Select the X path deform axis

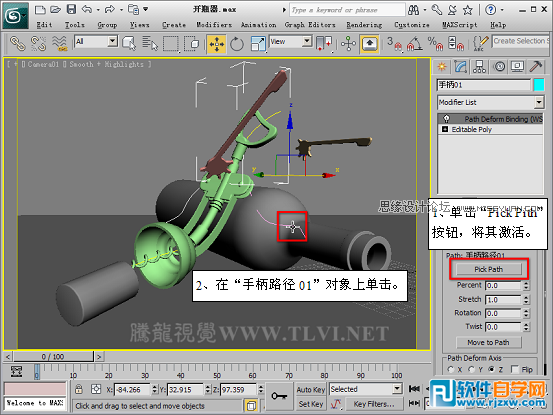pyautogui.click(x=451, y=370)
